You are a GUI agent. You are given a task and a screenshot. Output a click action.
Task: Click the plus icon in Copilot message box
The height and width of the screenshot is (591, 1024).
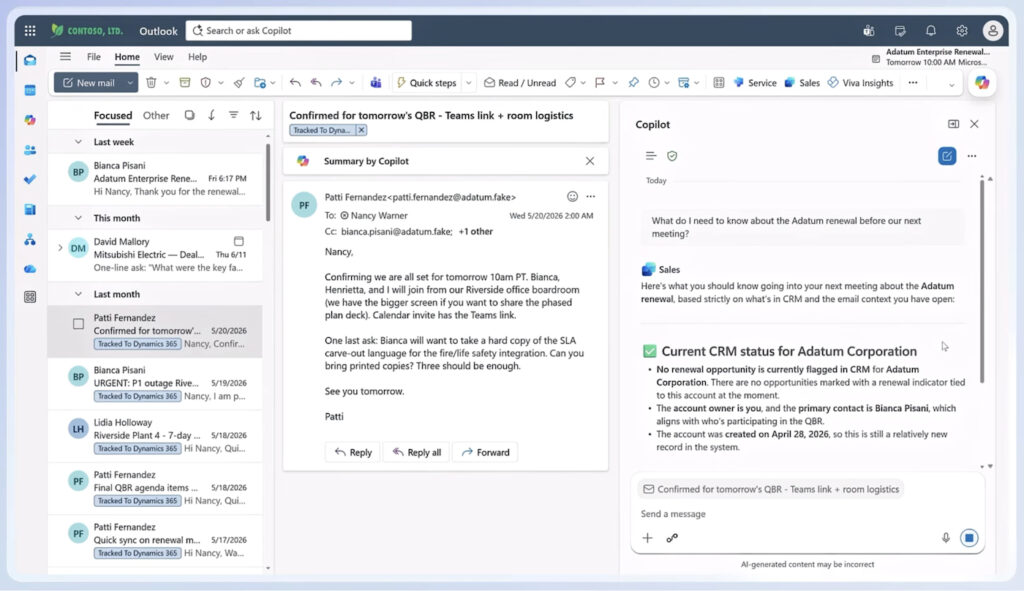coord(647,538)
